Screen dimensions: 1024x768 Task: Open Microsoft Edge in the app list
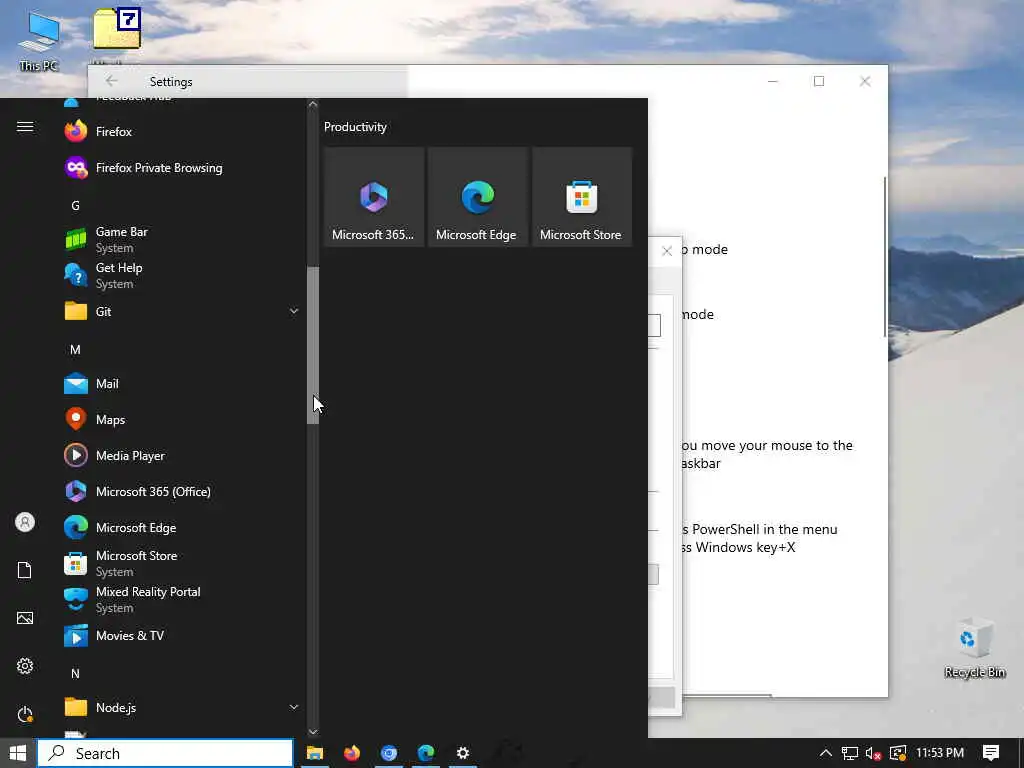point(183,528)
